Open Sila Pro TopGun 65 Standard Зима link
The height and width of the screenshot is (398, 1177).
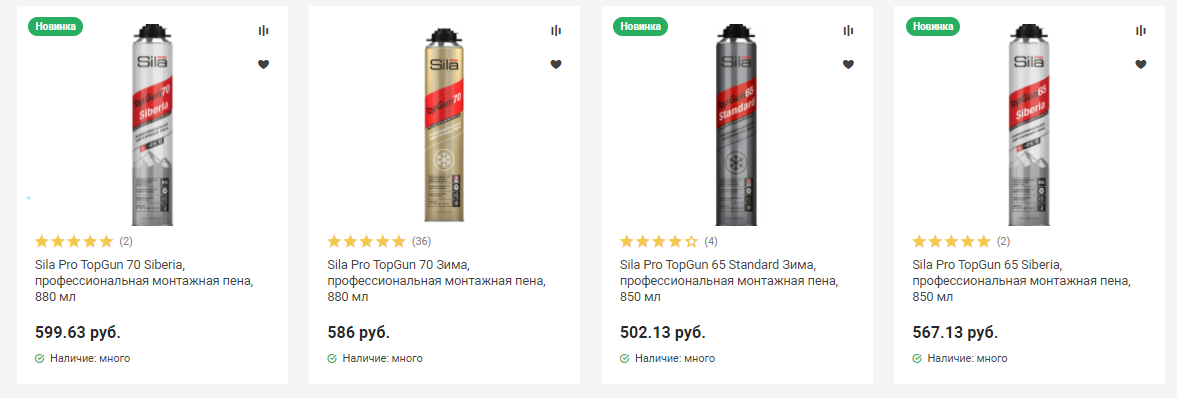coord(729,281)
